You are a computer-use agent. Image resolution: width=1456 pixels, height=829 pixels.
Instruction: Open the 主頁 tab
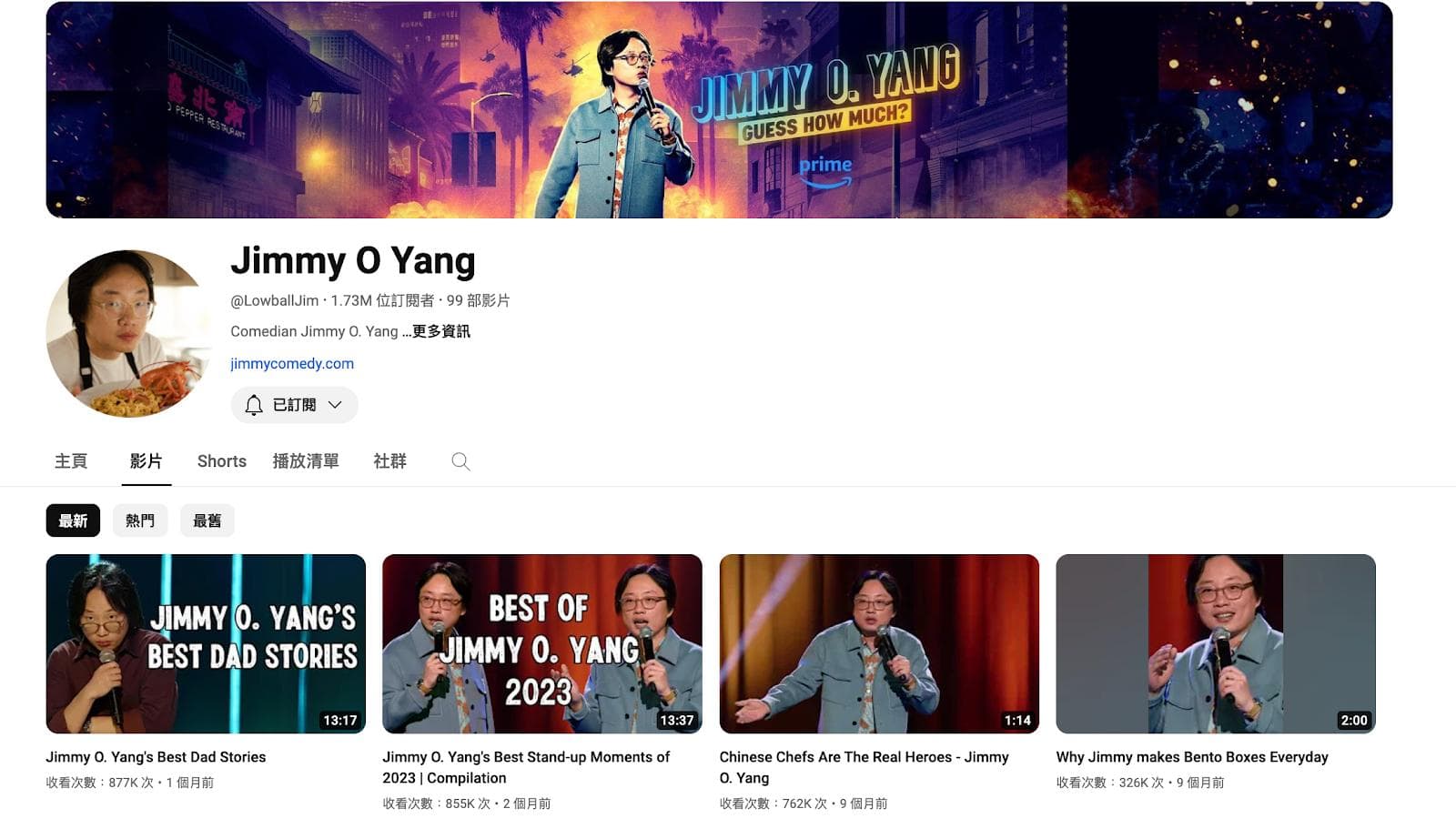coord(71,461)
